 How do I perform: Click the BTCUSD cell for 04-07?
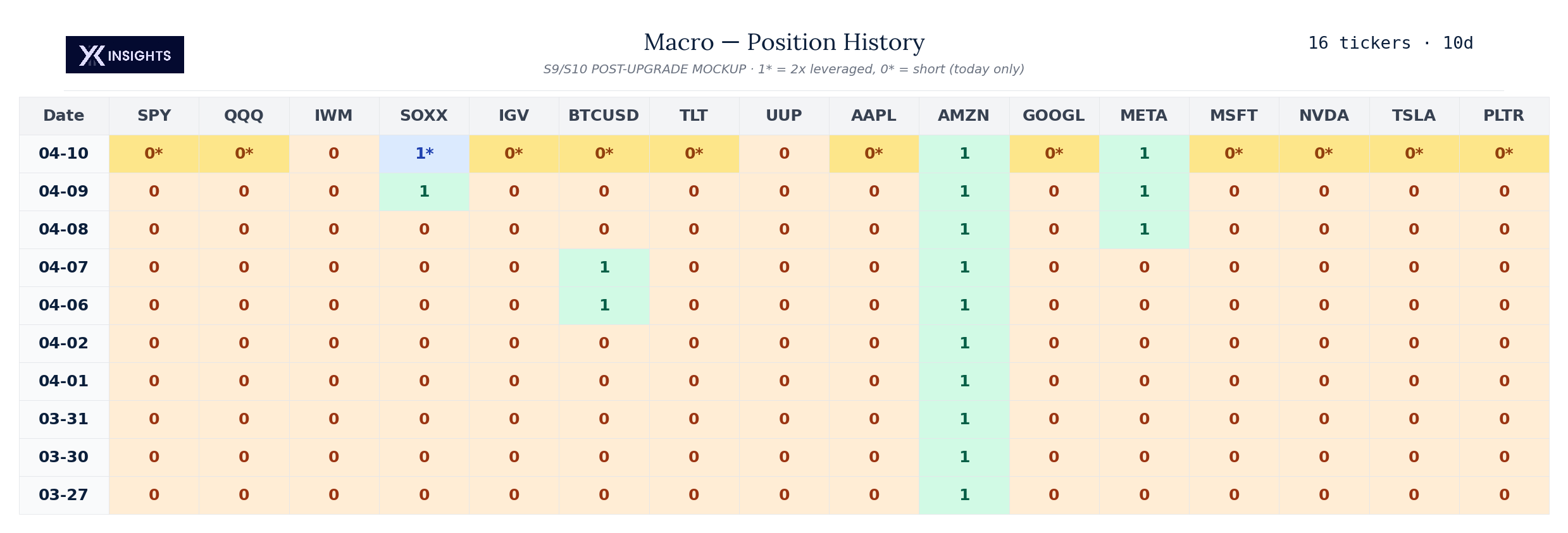(604, 267)
